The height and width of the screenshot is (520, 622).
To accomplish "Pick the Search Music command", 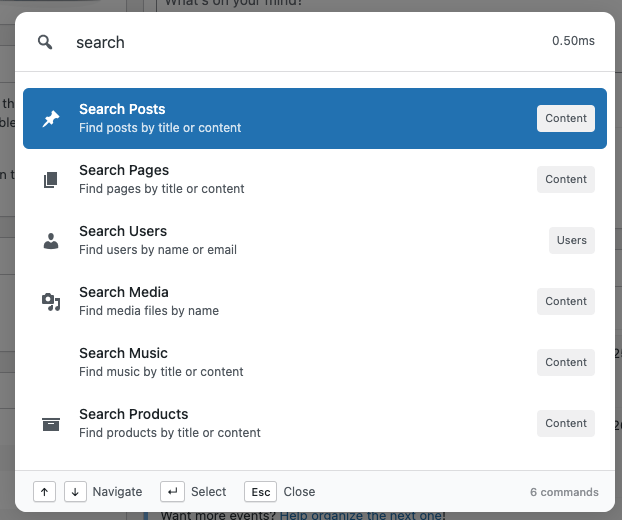I will pos(315,363).
